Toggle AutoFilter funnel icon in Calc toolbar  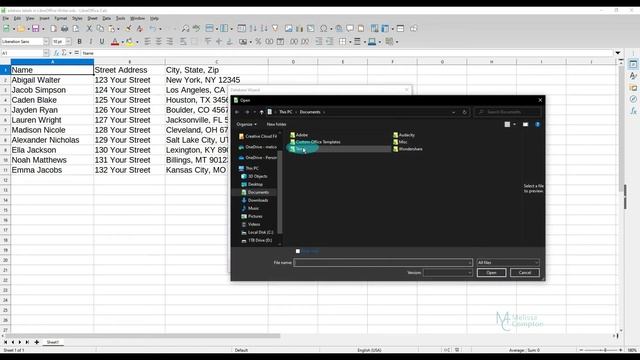(275, 29)
